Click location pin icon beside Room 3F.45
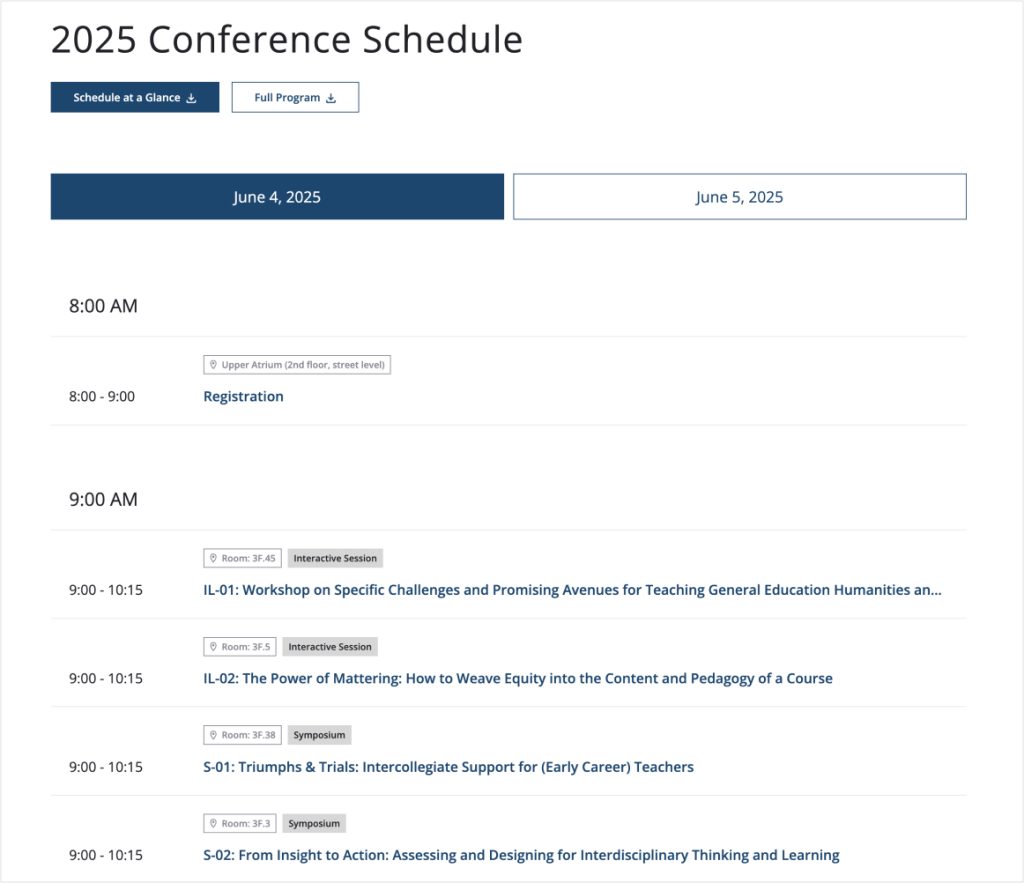This screenshot has height=883, width=1024. click(213, 558)
